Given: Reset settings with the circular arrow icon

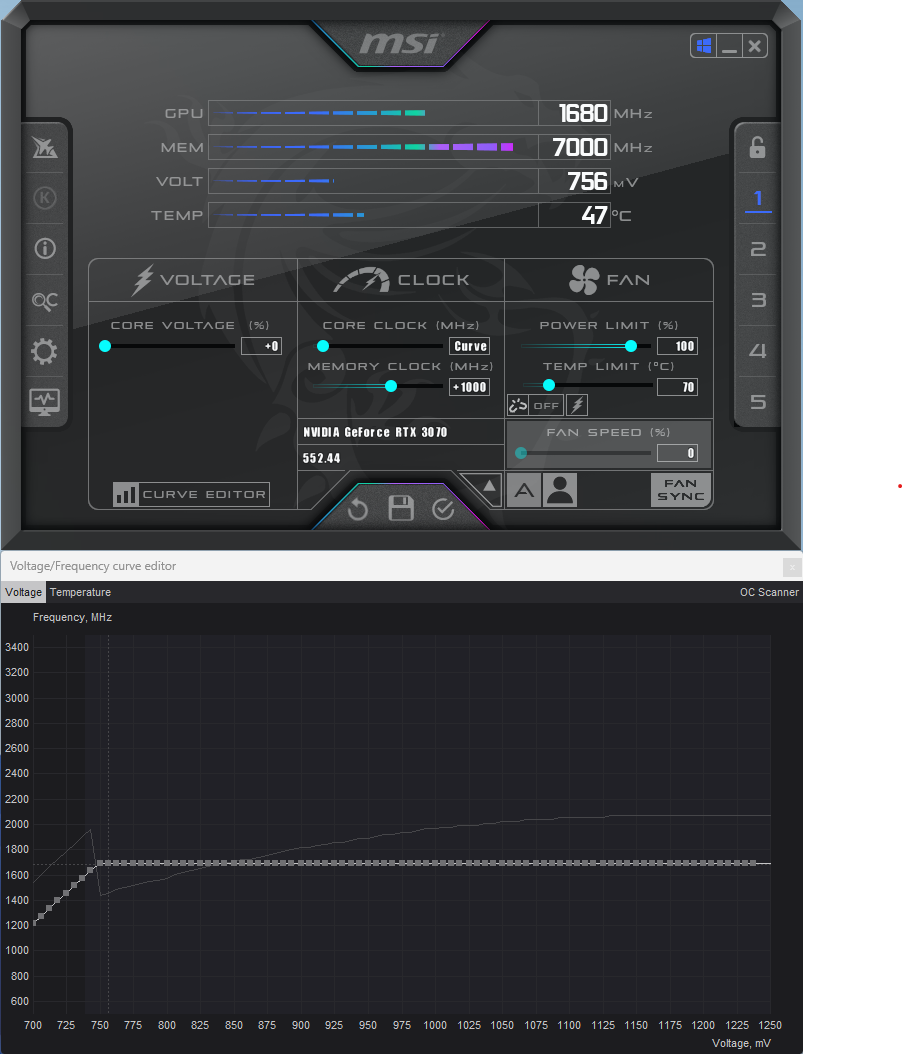Looking at the screenshot, I should pyautogui.click(x=357, y=508).
